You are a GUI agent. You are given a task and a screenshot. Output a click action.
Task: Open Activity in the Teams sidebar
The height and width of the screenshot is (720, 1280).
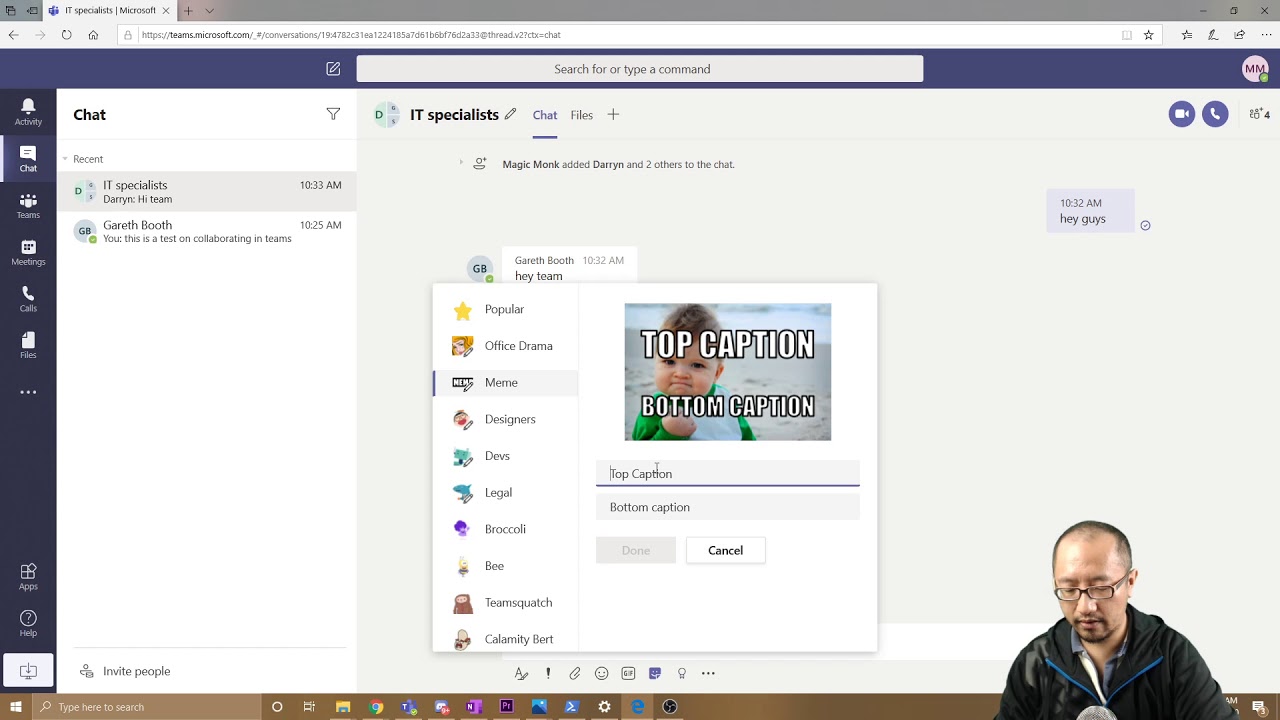click(x=28, y=112)
